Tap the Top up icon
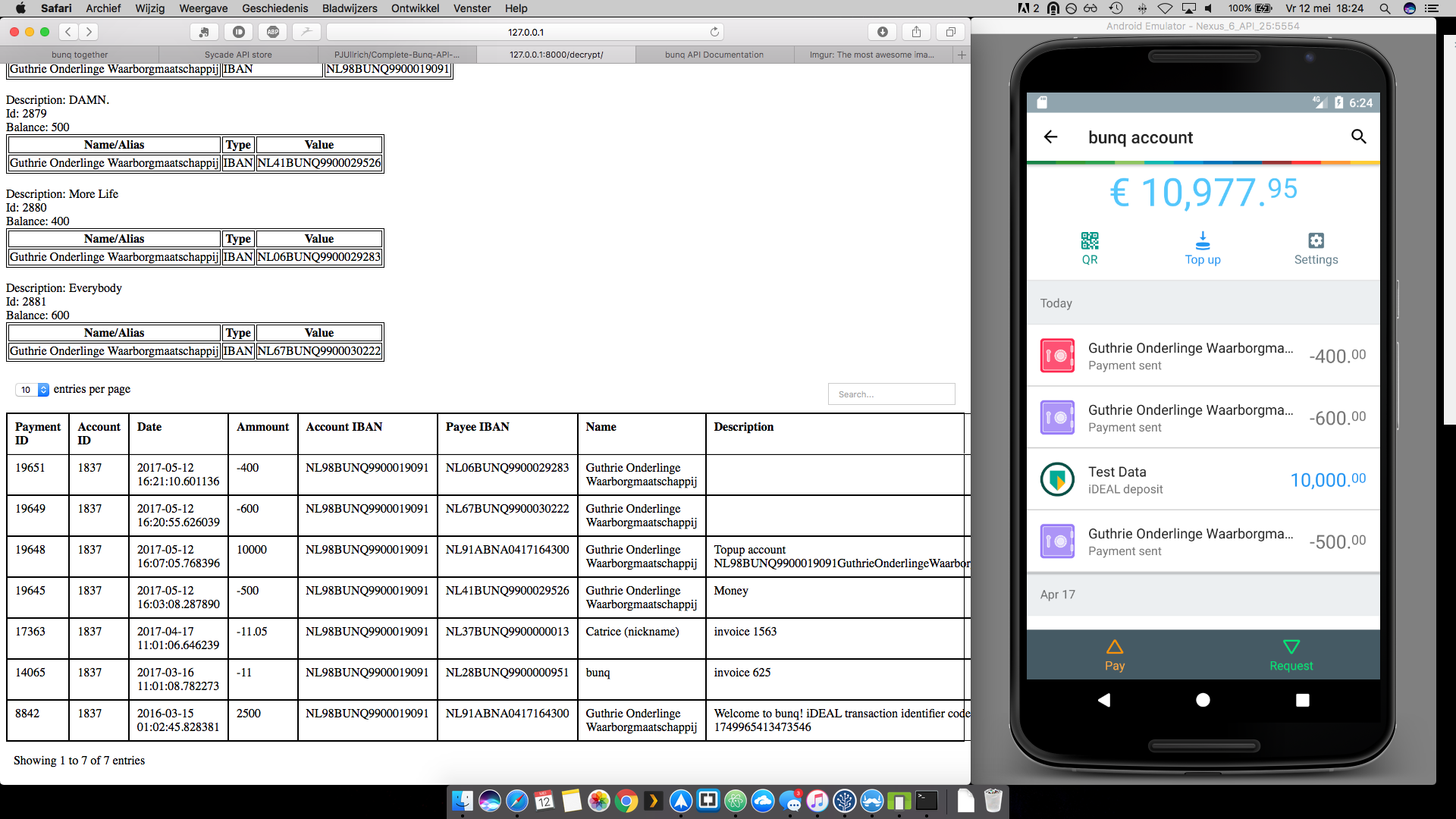This screenshot has width=1456, height=819. point(1203,242)
